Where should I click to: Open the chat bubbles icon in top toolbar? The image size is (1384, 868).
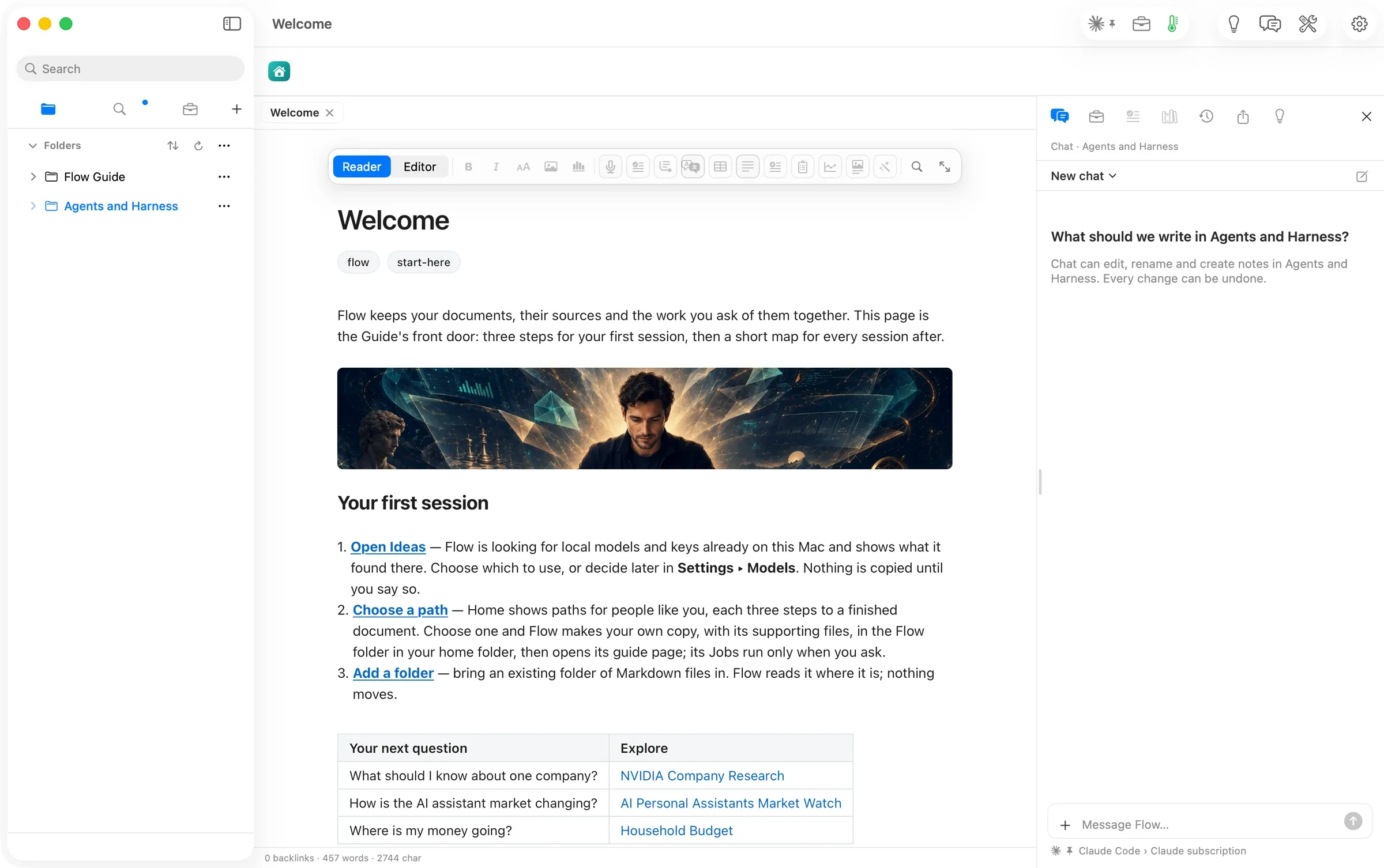pyautogui.click(x=1270, y=24)
